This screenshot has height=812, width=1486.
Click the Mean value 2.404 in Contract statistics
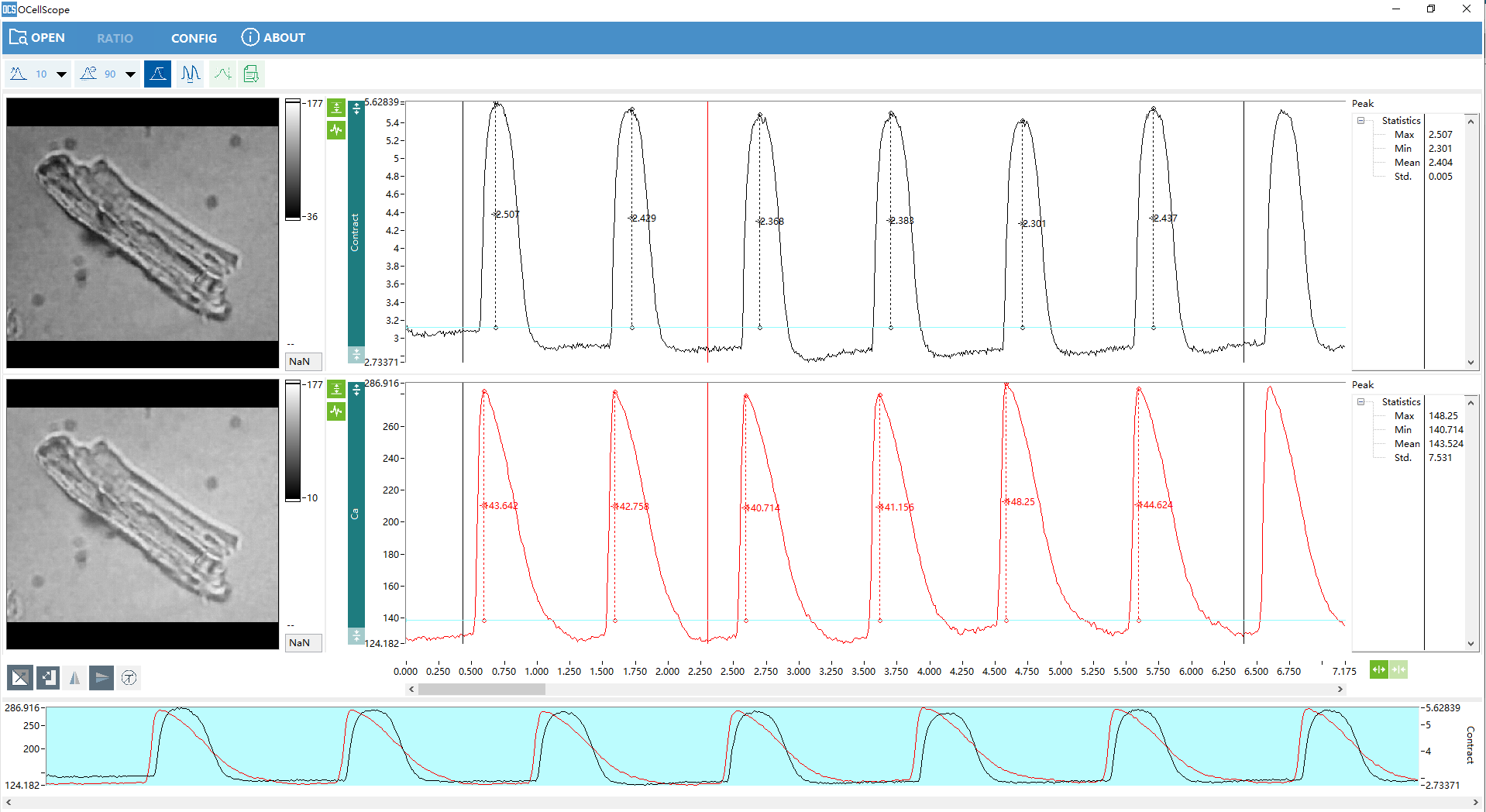click(x=1440, y=163)
